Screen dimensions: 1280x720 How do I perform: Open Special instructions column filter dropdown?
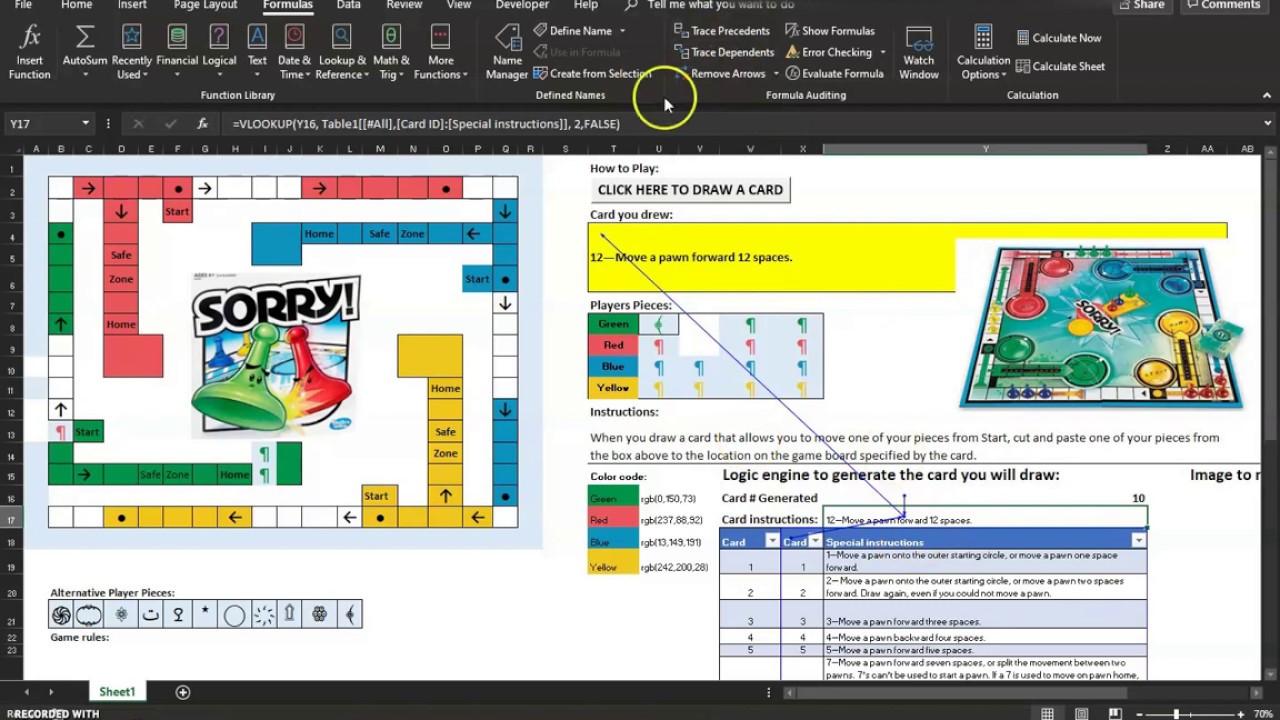1138,541
